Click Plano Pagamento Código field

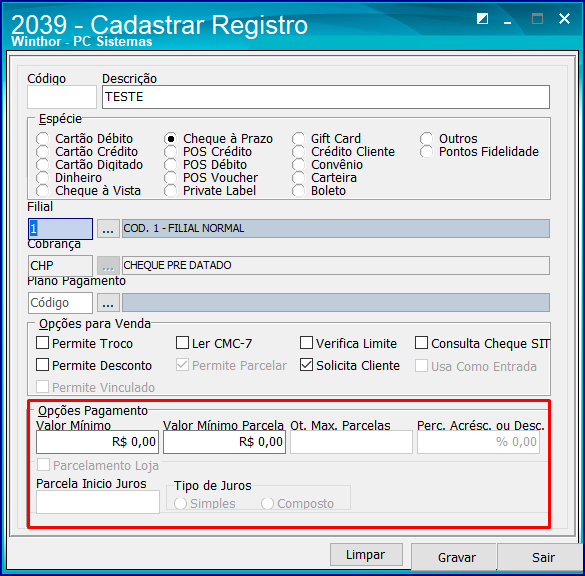(x=60, y=303)
